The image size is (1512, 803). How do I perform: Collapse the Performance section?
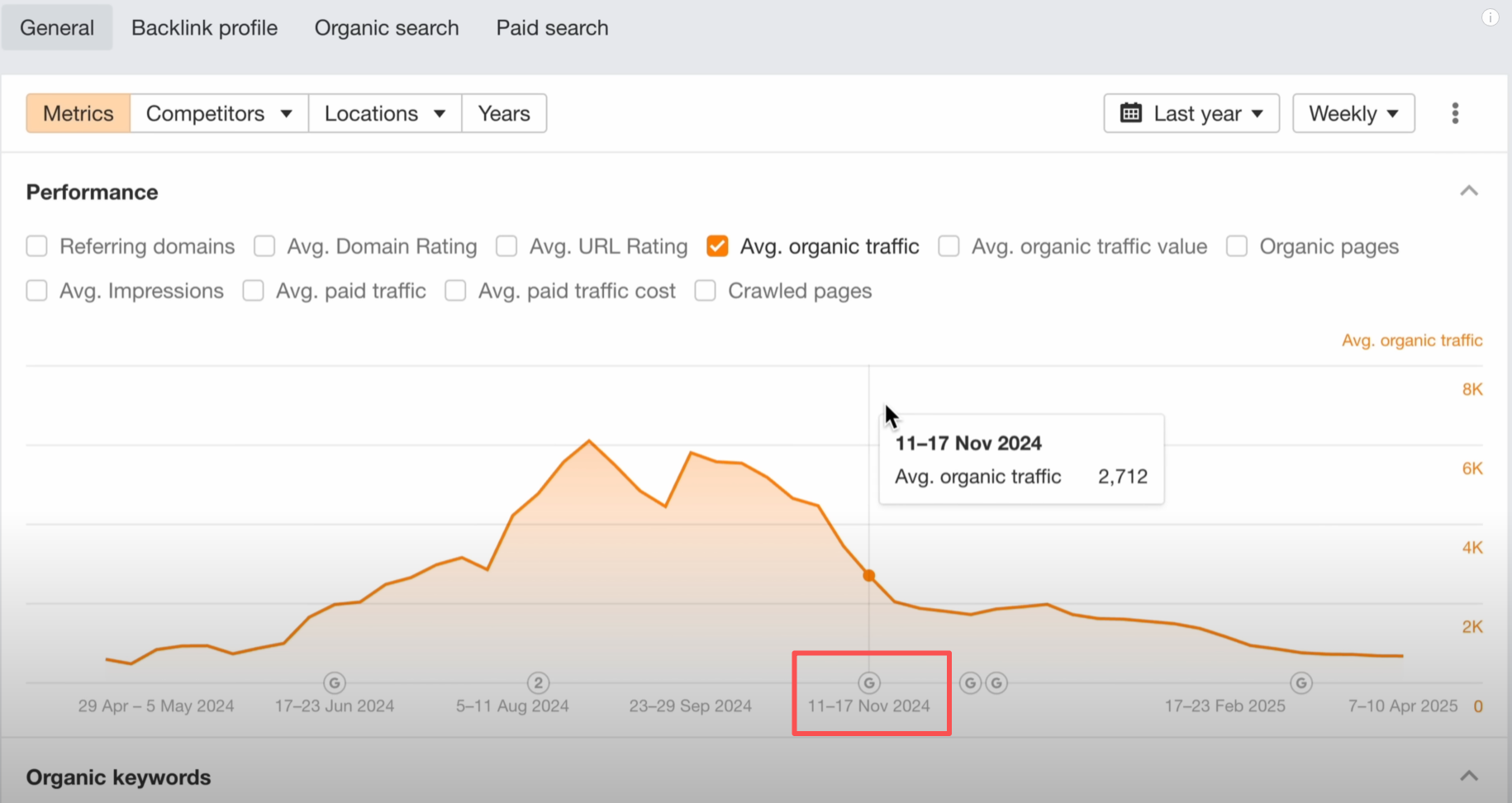[1468, 192]
